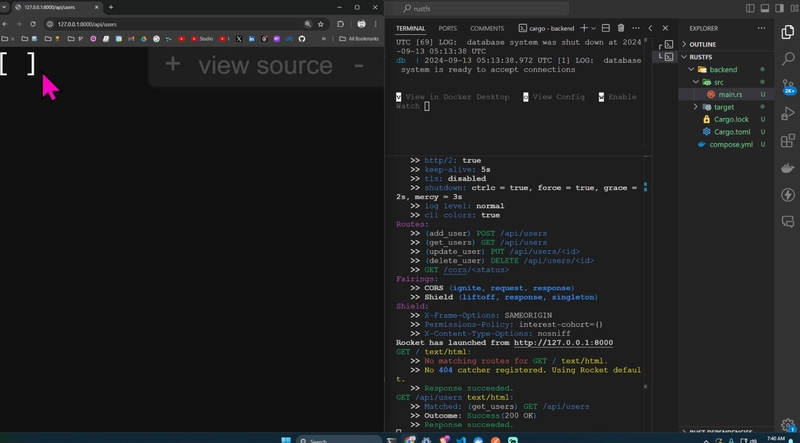Open Chrome profile avatar
The image size is (800, 443).
[x=361, y=24]
